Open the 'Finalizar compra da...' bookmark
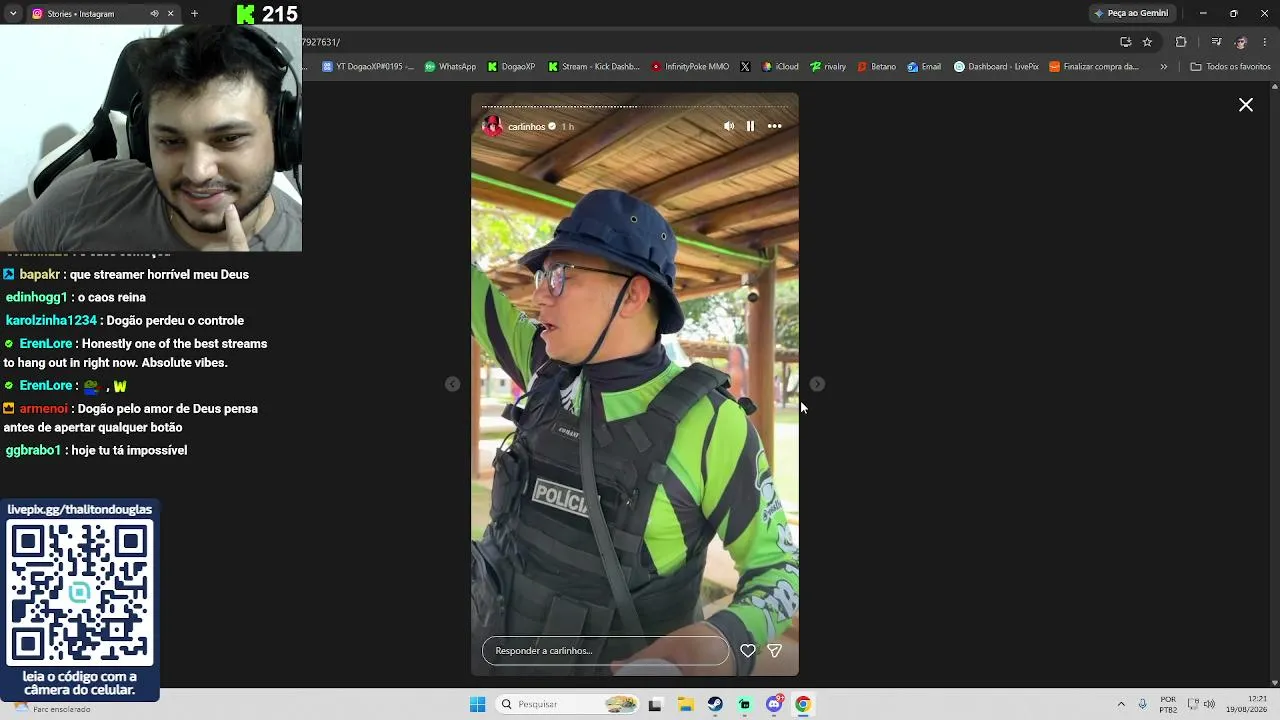This screenshot has width=1280, height=720. point(1094,67)
